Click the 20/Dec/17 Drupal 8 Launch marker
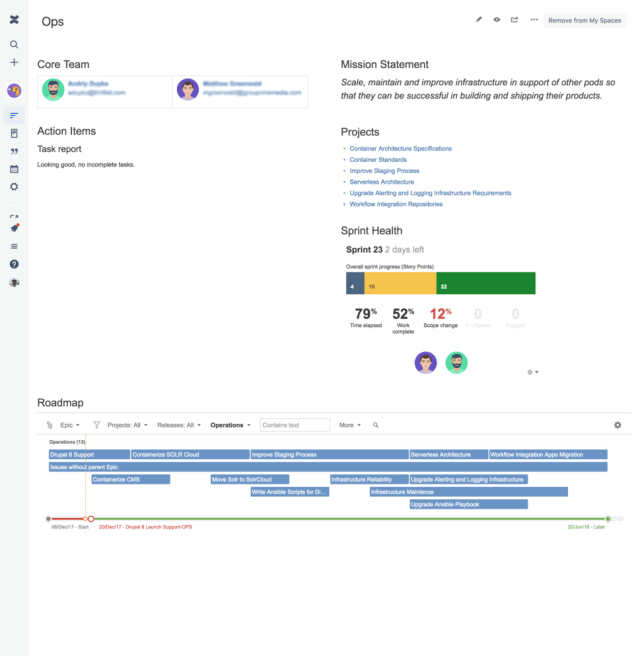Screen dimensions: 640x660 91,519
